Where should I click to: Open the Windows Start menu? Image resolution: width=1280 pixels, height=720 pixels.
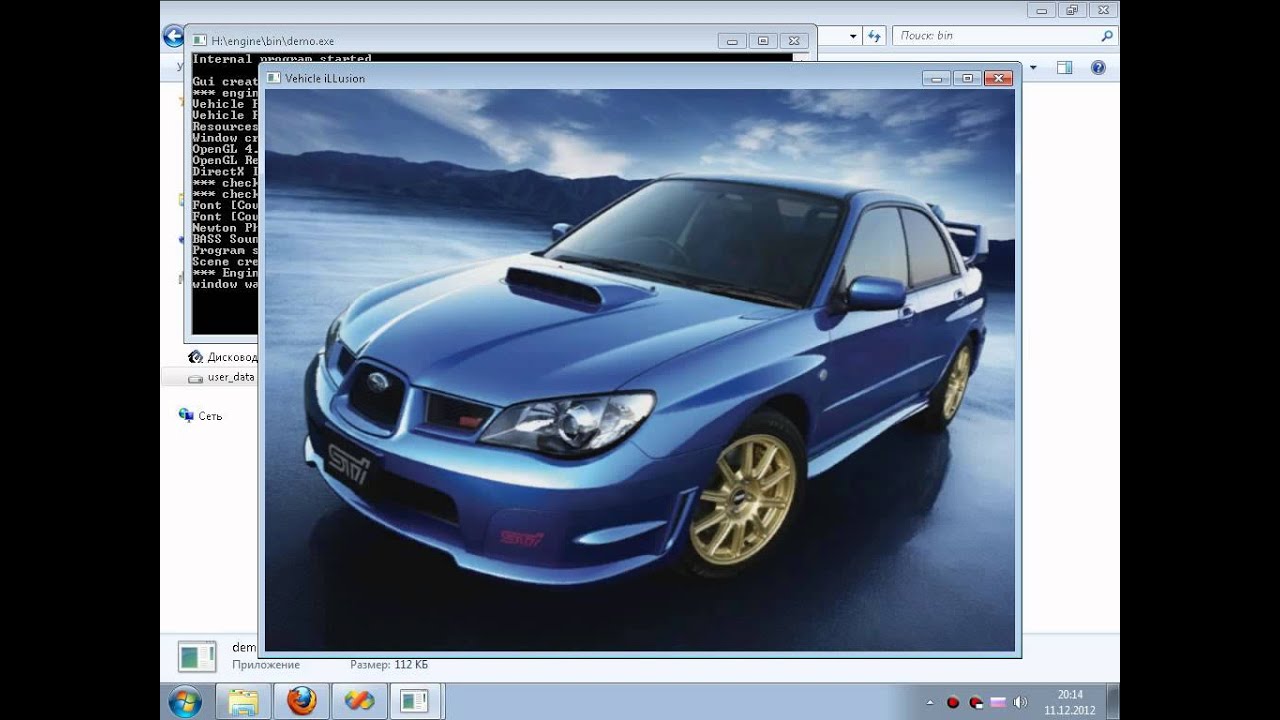tap(185, 701)
